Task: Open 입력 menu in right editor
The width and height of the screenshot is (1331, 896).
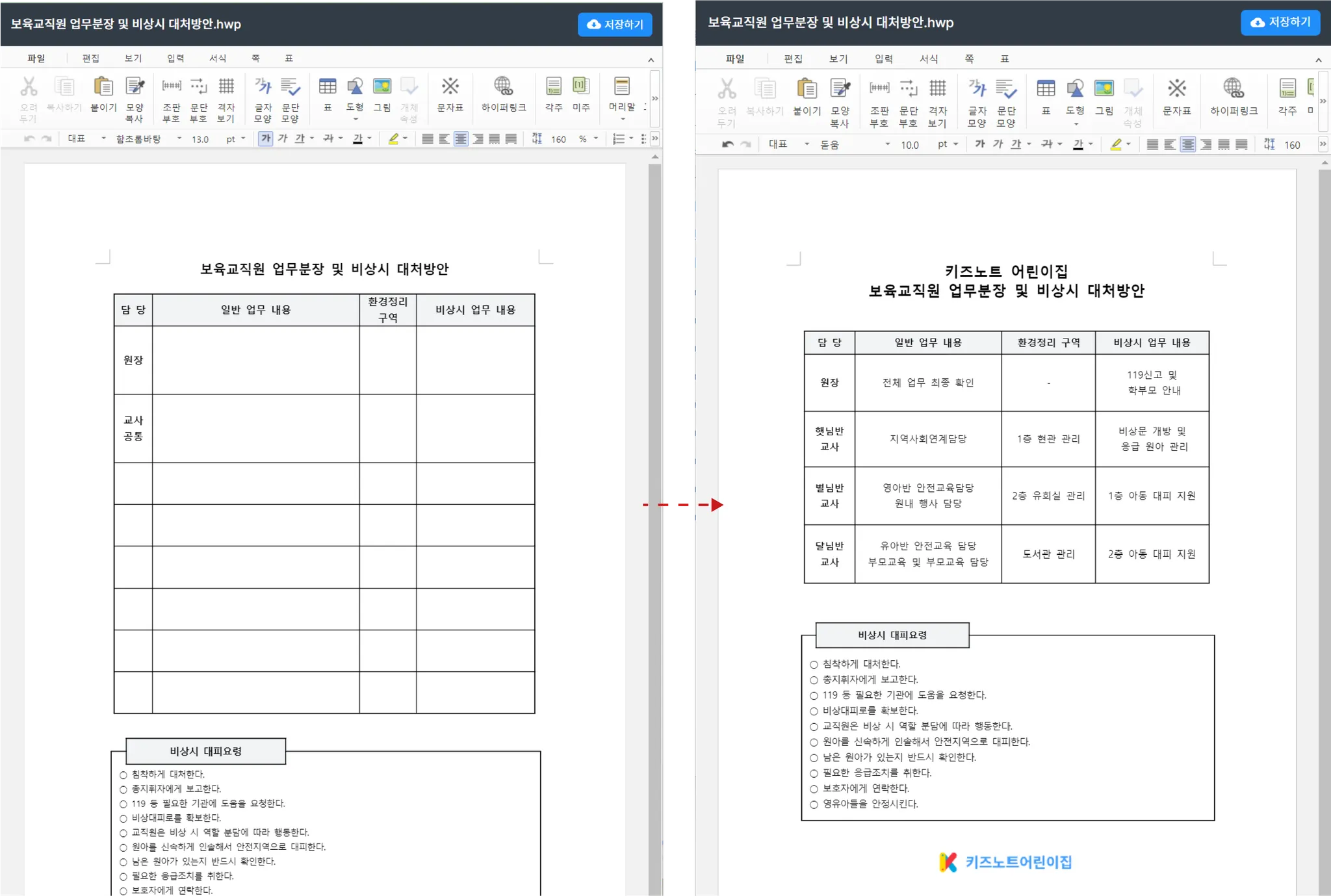Action: pos(883,58)
